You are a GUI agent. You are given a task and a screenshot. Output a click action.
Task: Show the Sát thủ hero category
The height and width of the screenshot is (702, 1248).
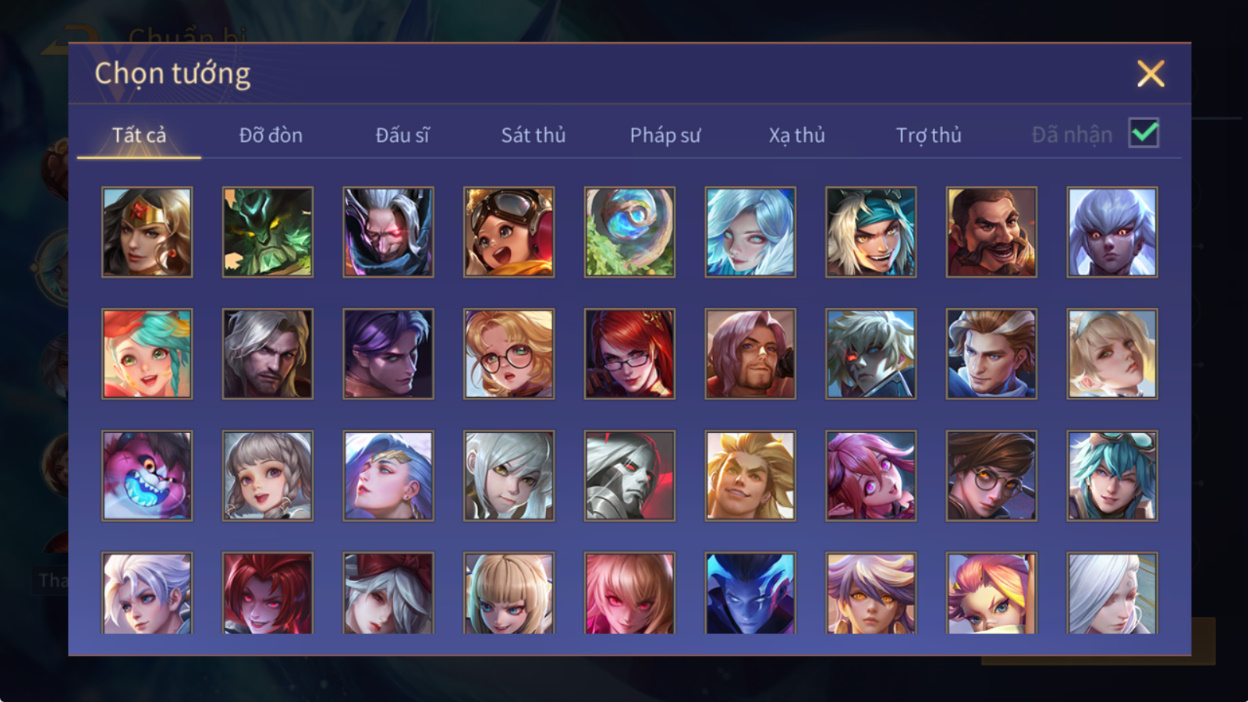(x=533, y=135)
